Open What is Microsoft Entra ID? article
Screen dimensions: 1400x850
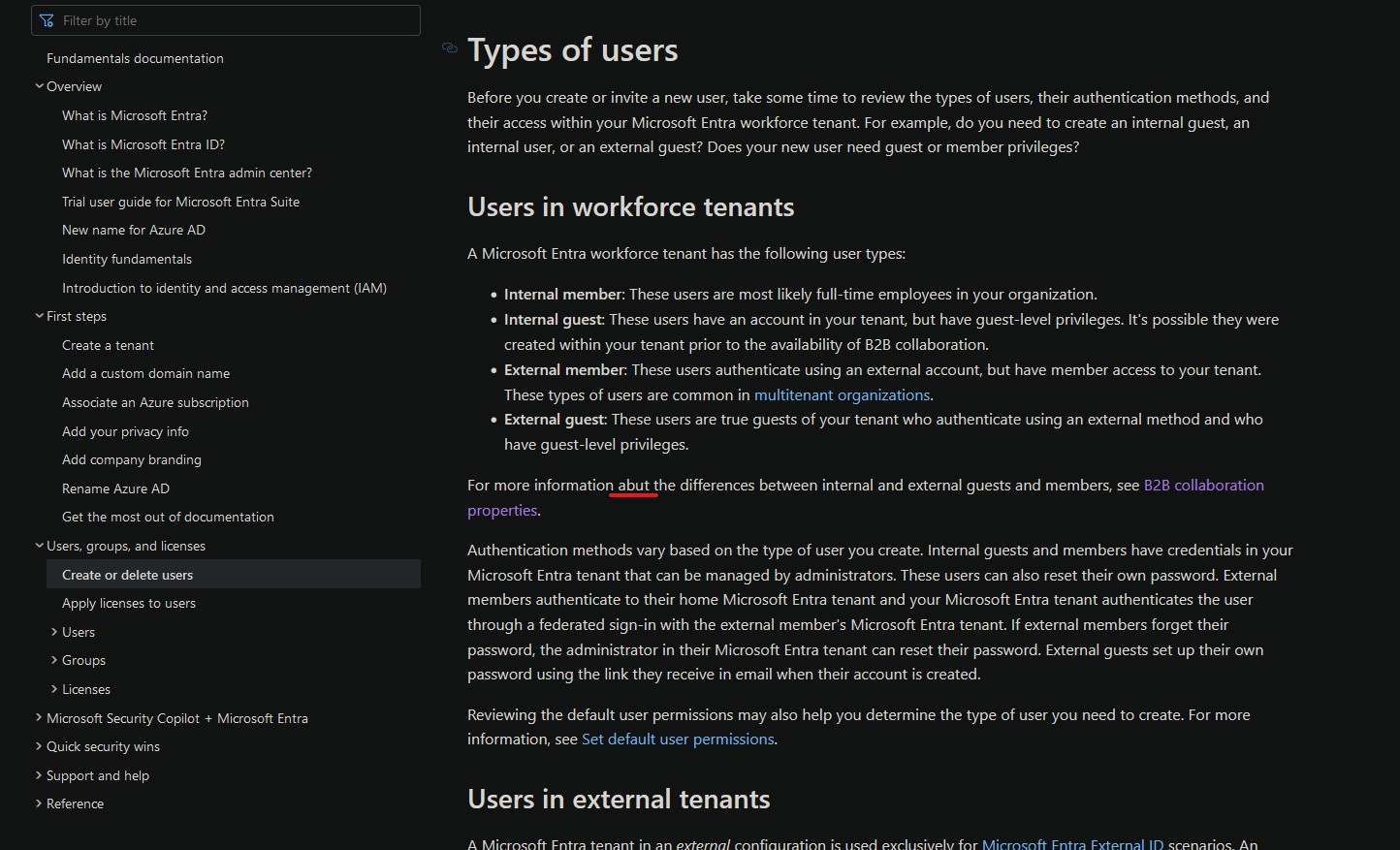coord(143,144)
